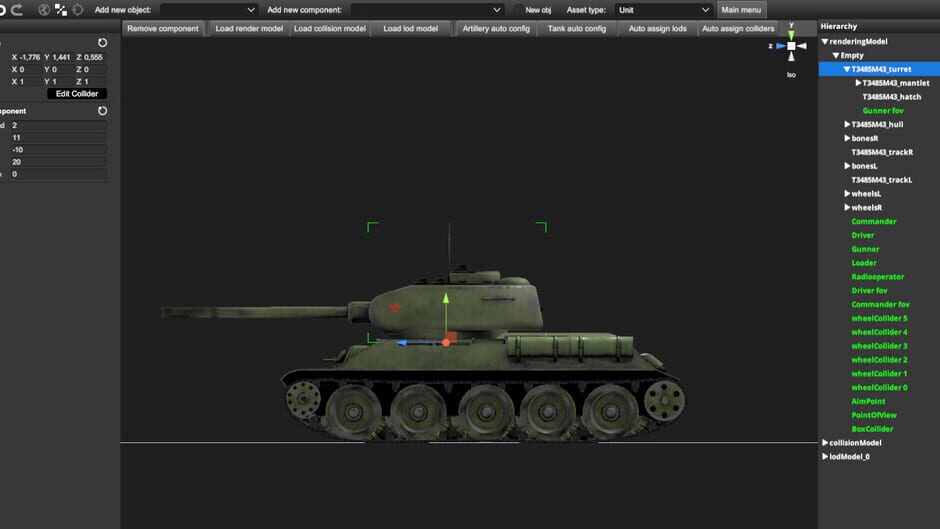
Task: Reset transform with circular arrow icon
Action: pos(102,43)
